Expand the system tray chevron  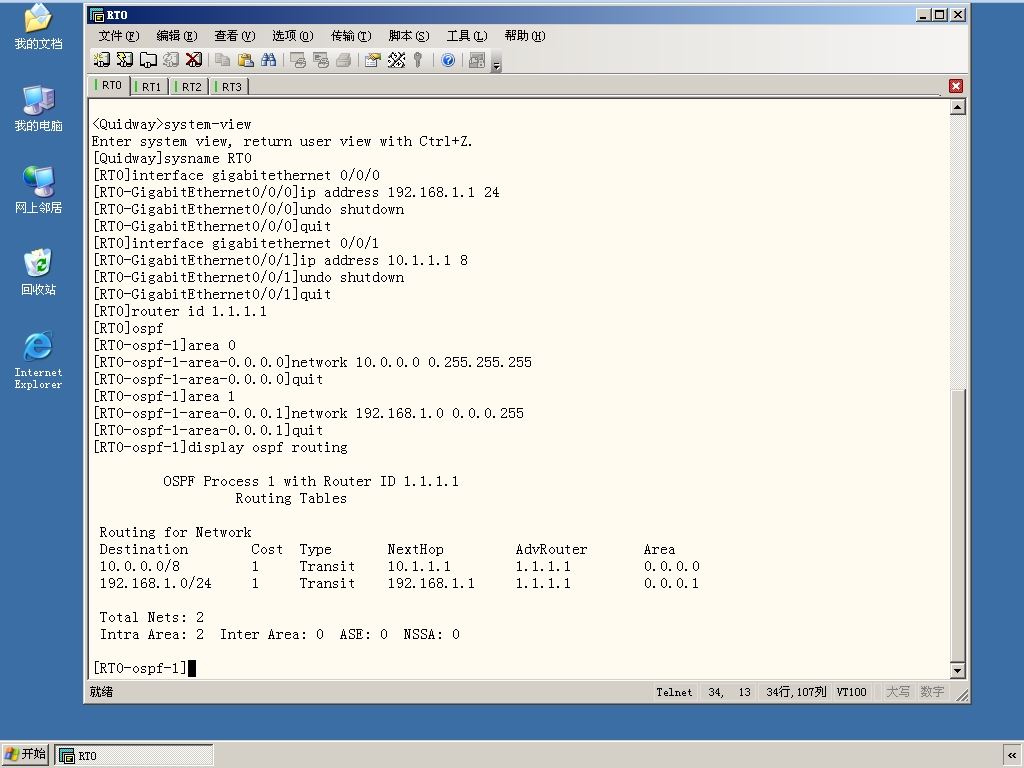[x=1012, y=755]
